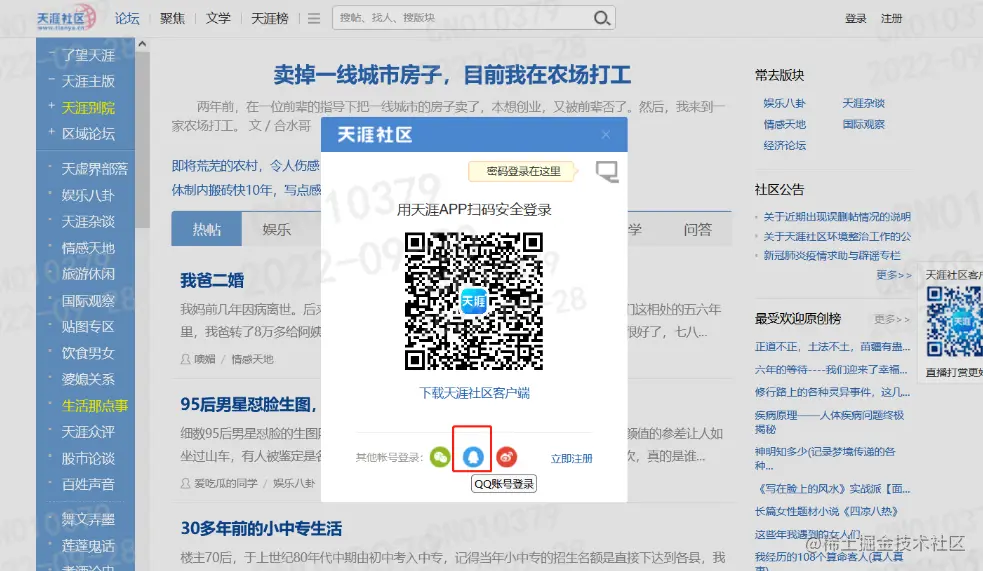Click author 爱吃瓜的同学 under the 95后 post
Image resolution: width=983 pixels, height=571 pixels.
(226, 483)
